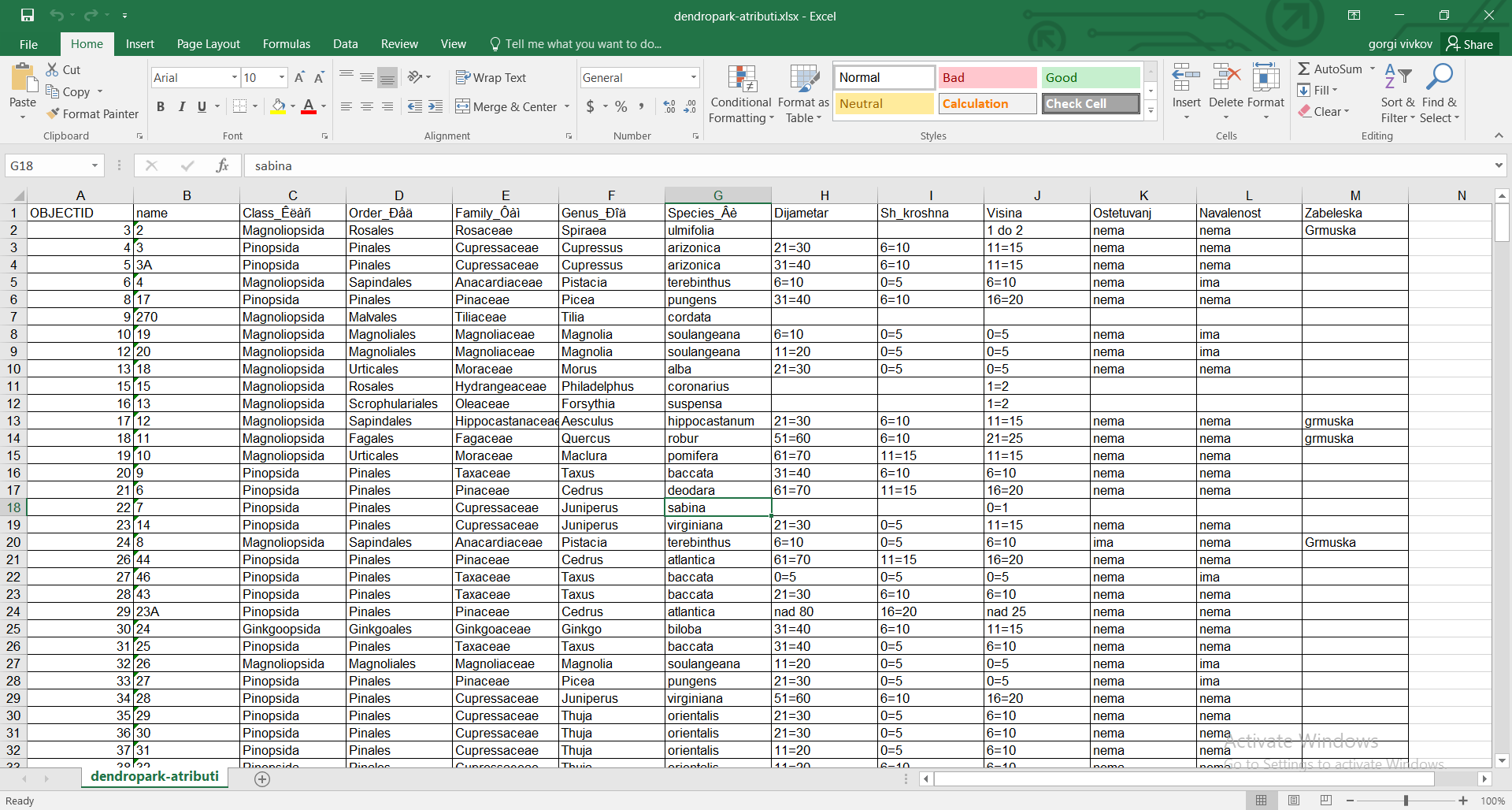Click the Orientation text angle icon
This screenshot has width=1512, height=810.
tap(415, 76)
